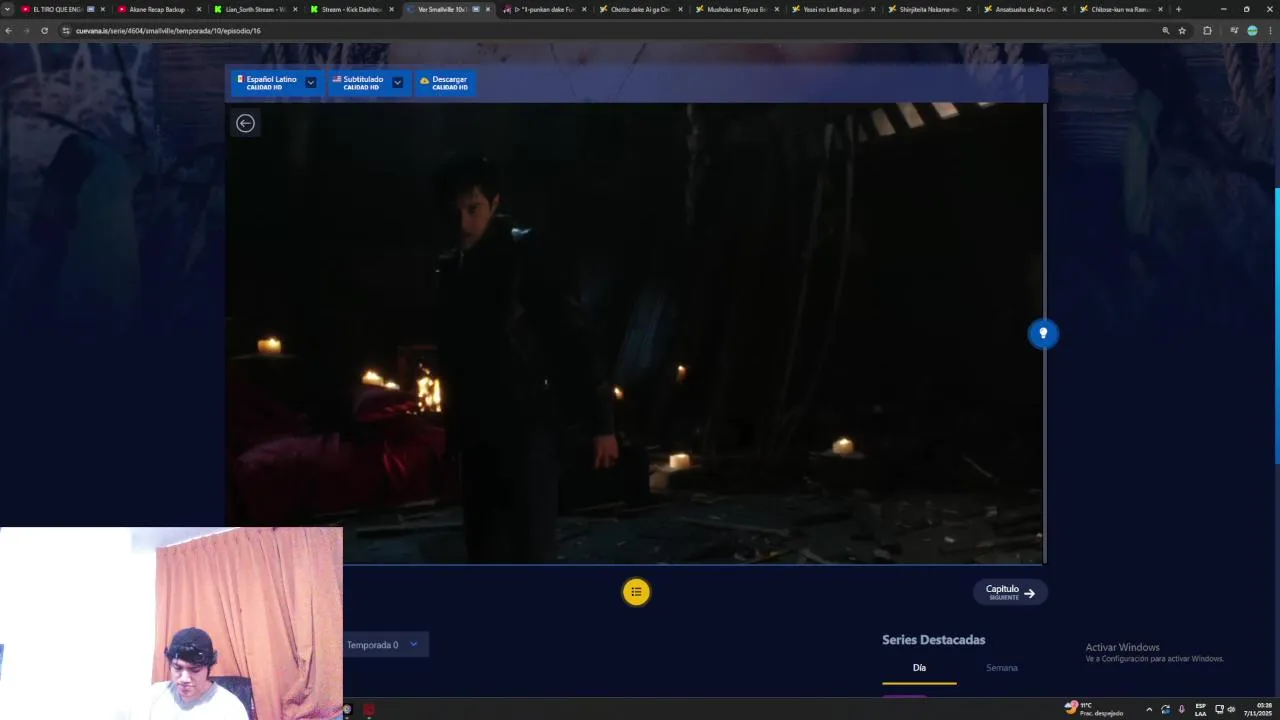The height and width of the screenshot is (720, 1280).
Task: Toggle lights with the blue lightbulb button
Action: (1043, 333)
